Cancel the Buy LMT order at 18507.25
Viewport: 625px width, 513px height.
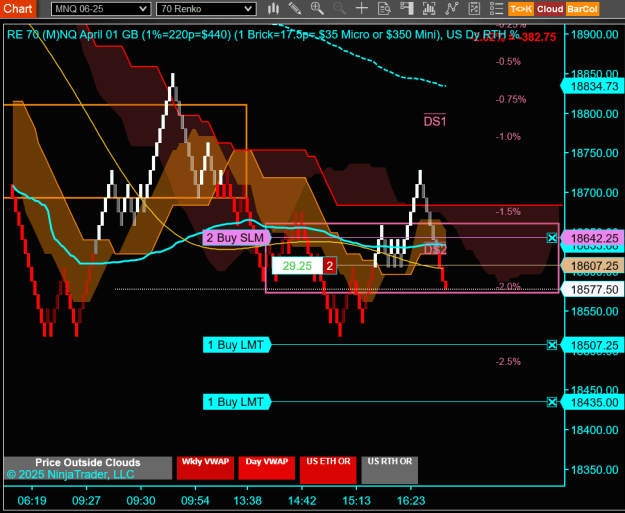click(x=552, y=345)
